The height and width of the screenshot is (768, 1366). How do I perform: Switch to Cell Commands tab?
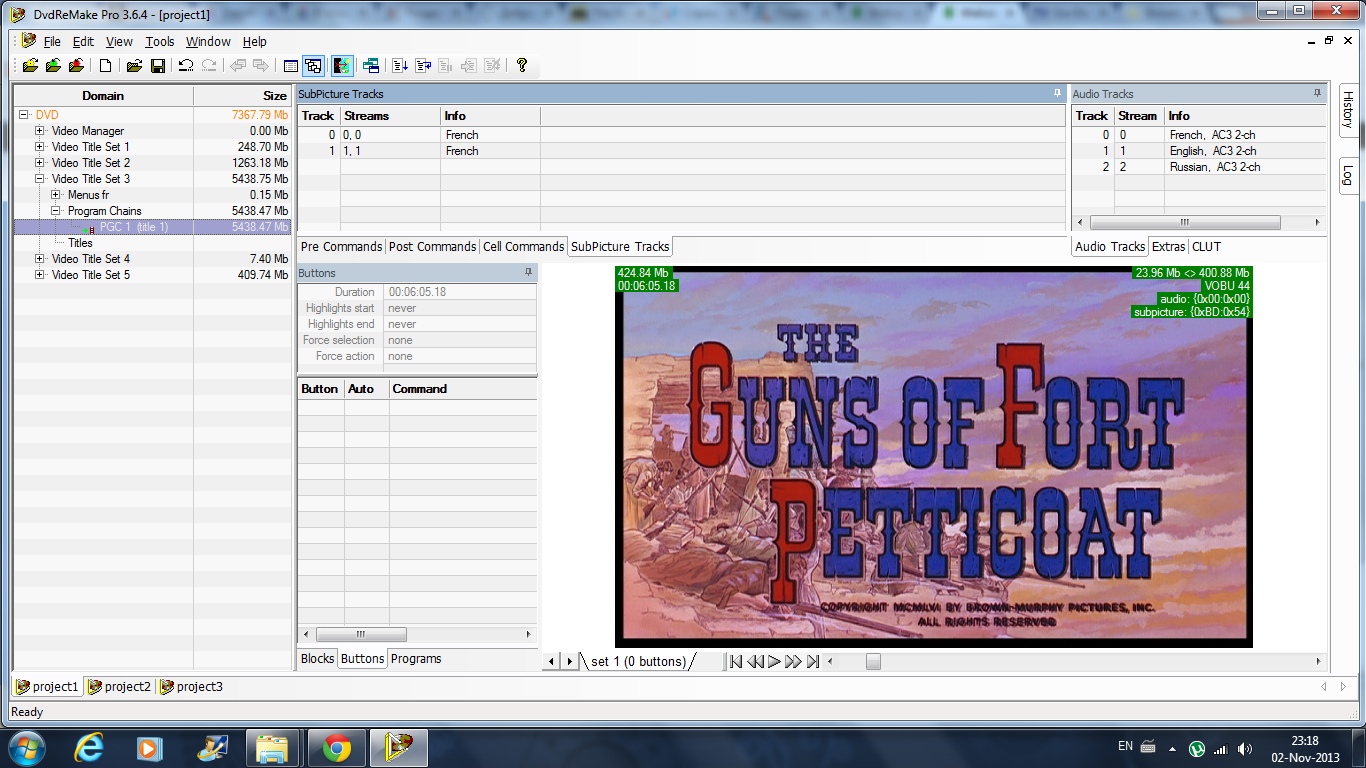click(x=523, y=246)
